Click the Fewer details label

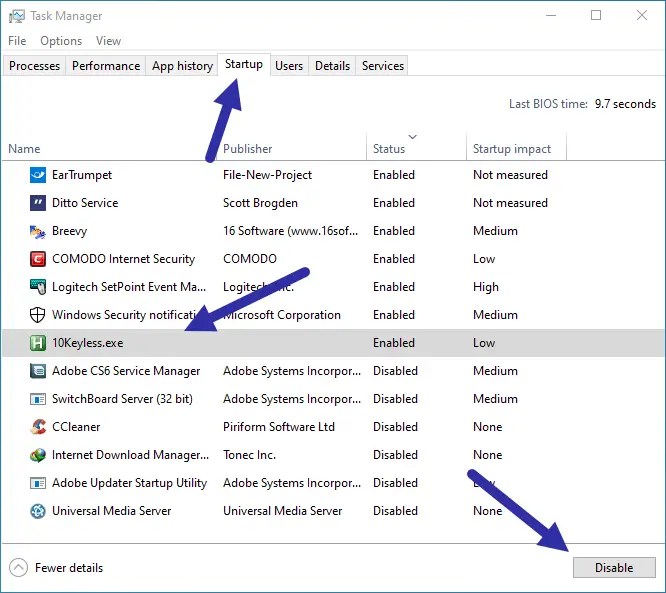(x=69, y=568)
